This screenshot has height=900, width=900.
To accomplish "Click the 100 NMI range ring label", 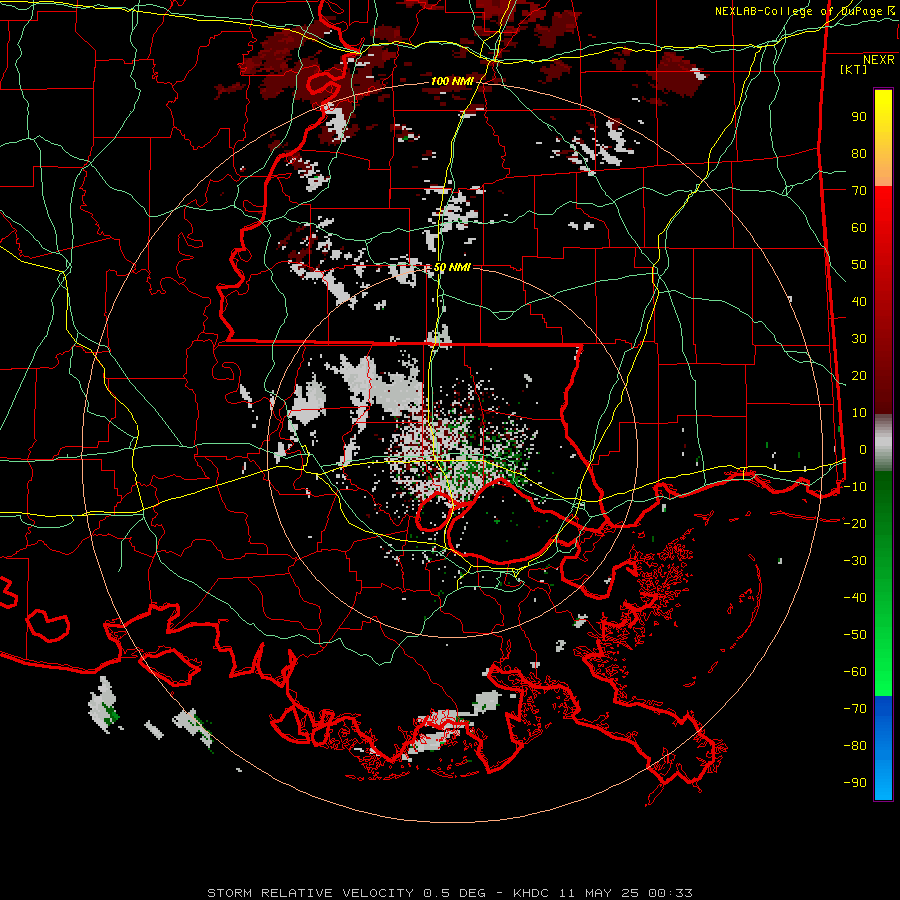I will (452, 82).
